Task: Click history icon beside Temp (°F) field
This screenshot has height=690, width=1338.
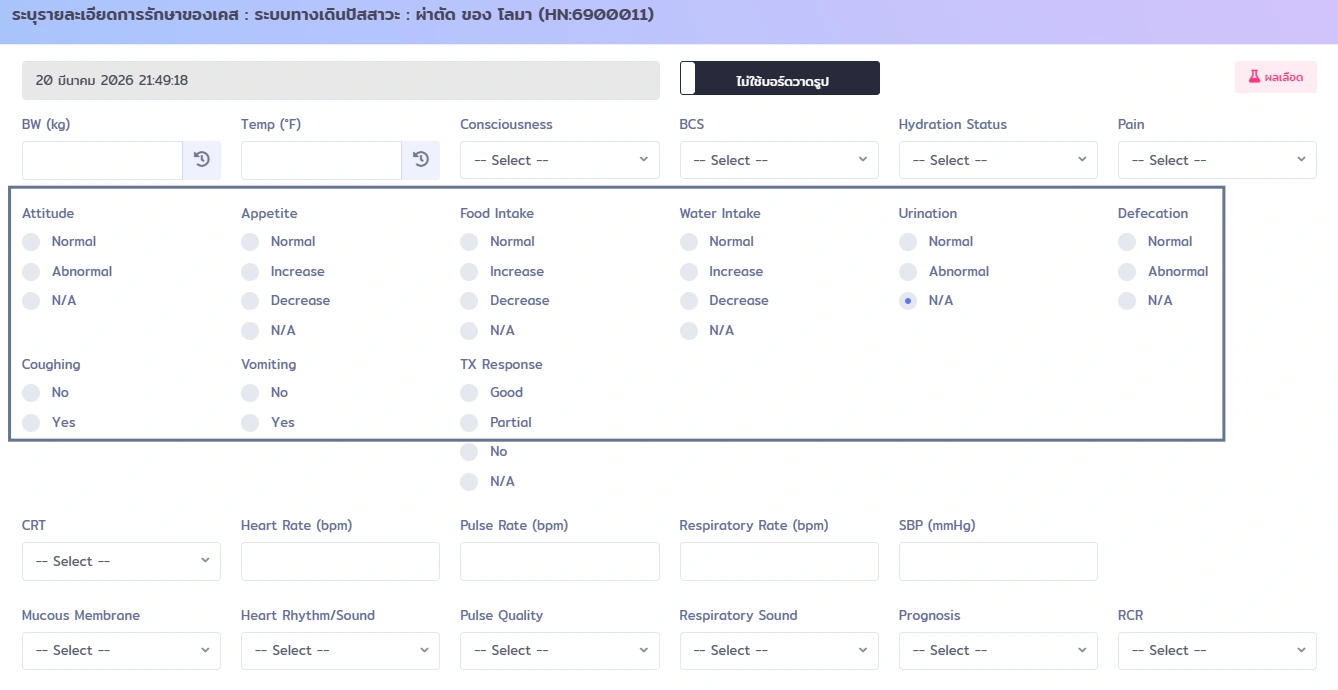Action: [x=420, y=160]
